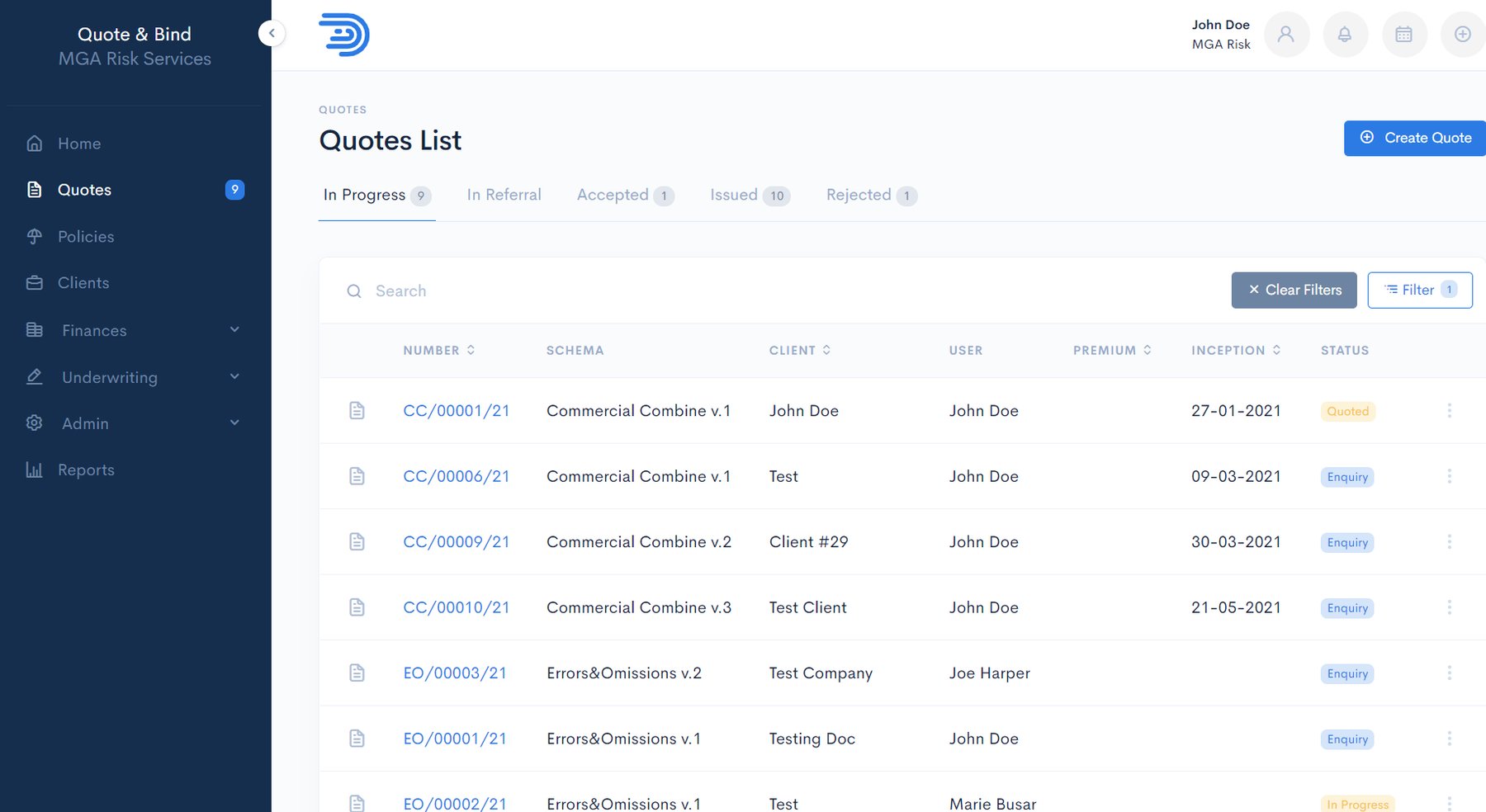
Task: Open three-dot menu for CC/00006/21 row
Action: pos(1449,476)
